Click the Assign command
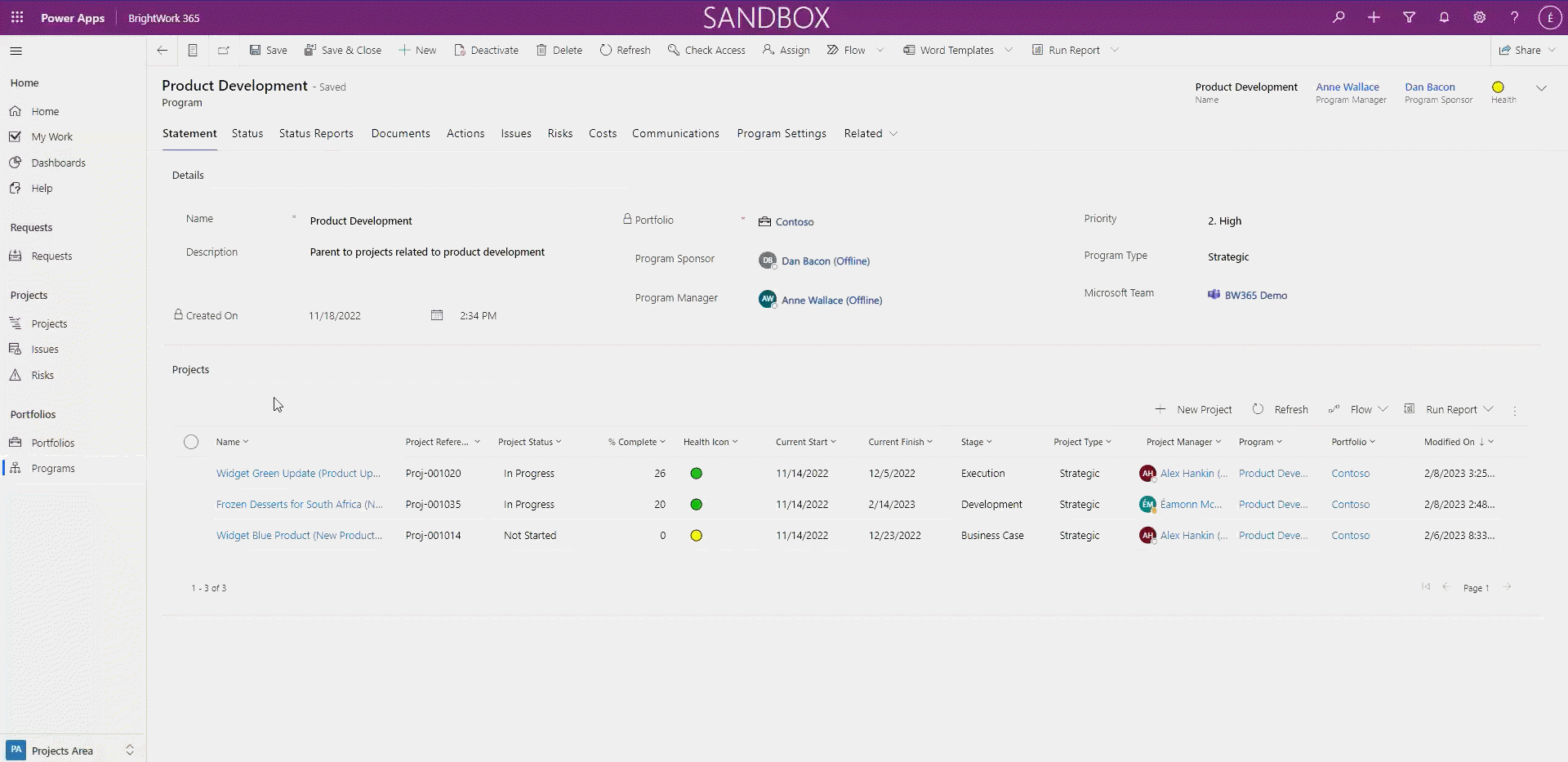The height and width of the screenshot is (762, 1568). coord(786,50)
